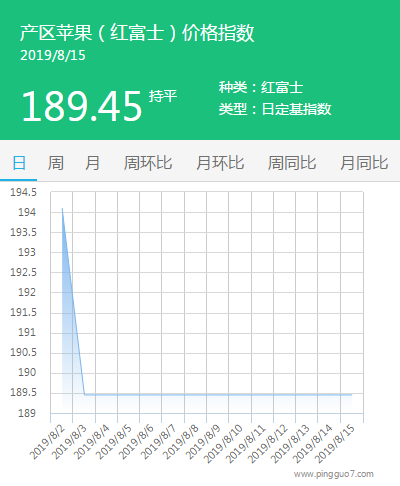Click the chart line end at 2019/8/15
Viewport: 400px width, 486px height.
coord(352,395)
